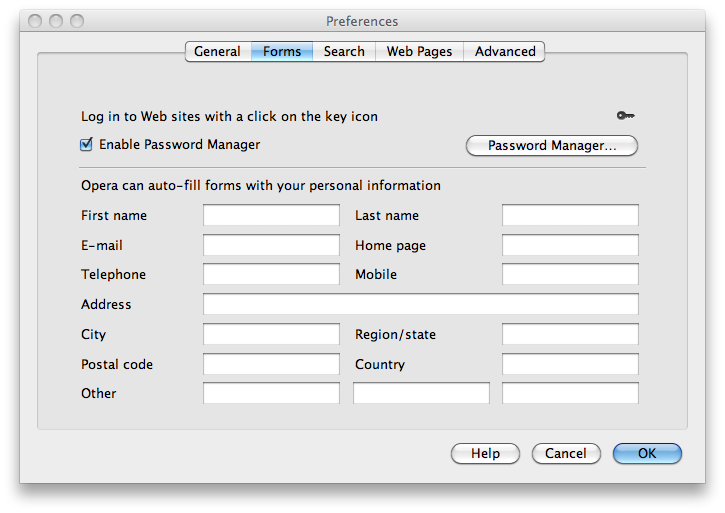Switch to the General tab
Image resolution: width=725 pixels, height=513 pixels.
point(217,52)
